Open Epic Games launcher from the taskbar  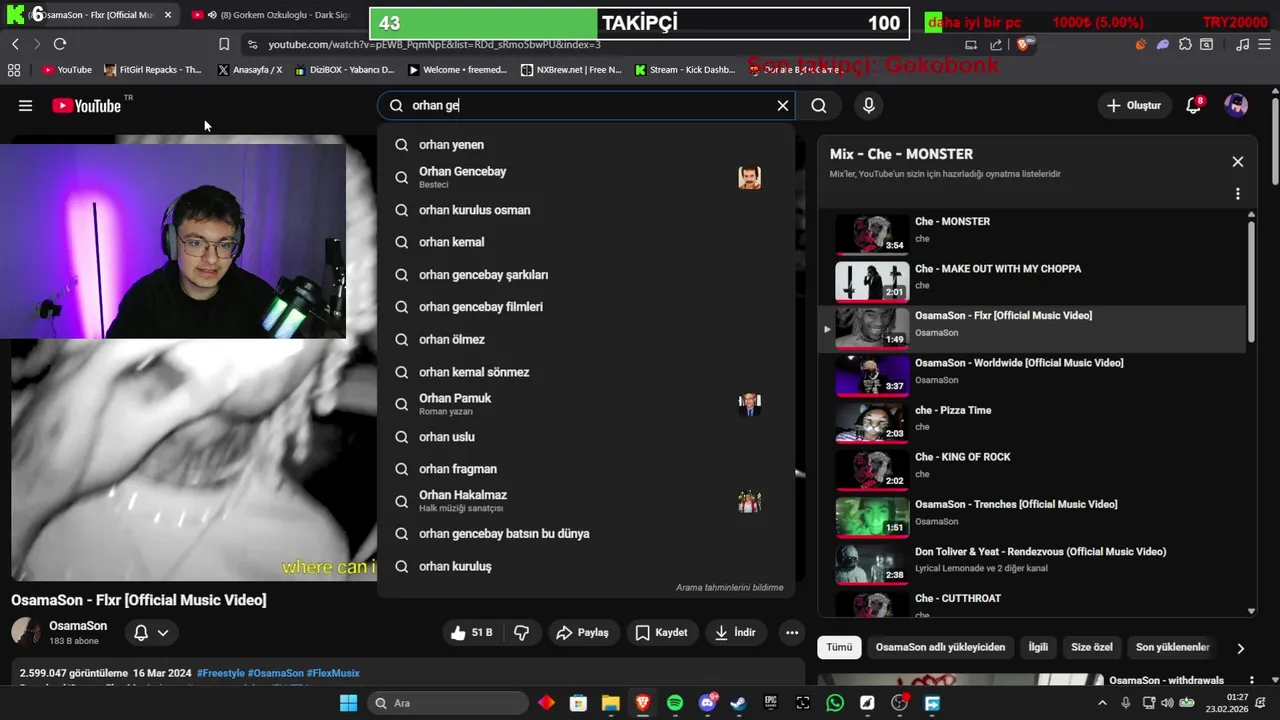(771, 703)
